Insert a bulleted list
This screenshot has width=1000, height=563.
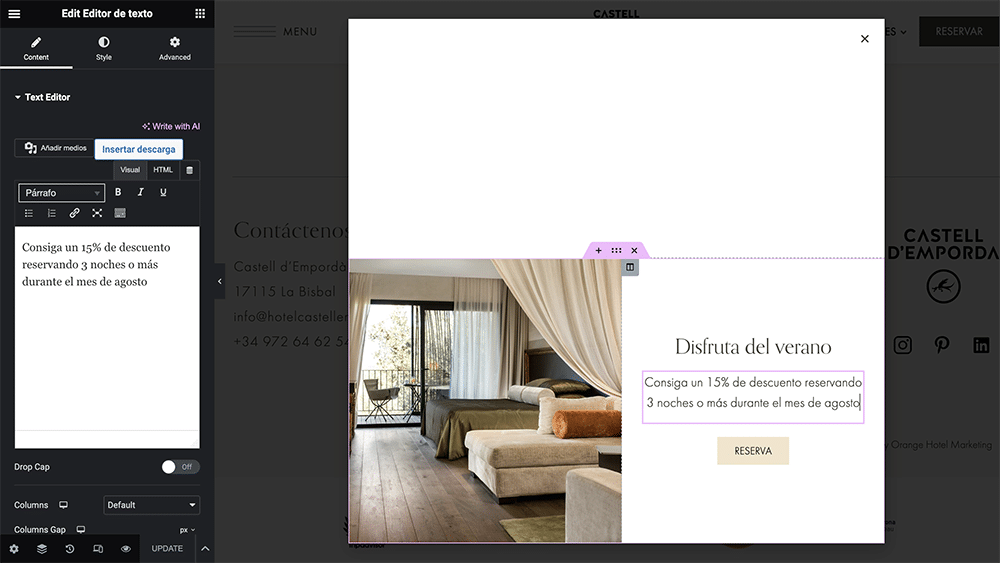pyautogui.click(x=29, y=213)
